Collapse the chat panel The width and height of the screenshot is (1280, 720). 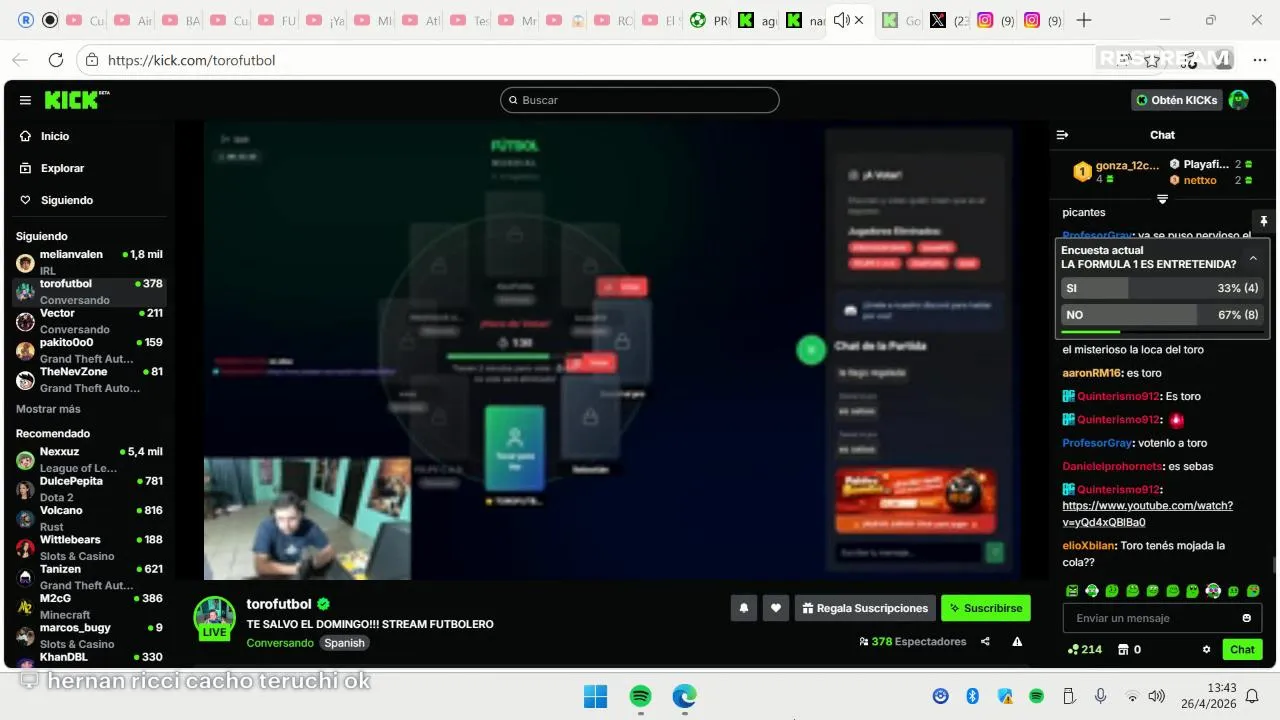(x=1062, y=135)
